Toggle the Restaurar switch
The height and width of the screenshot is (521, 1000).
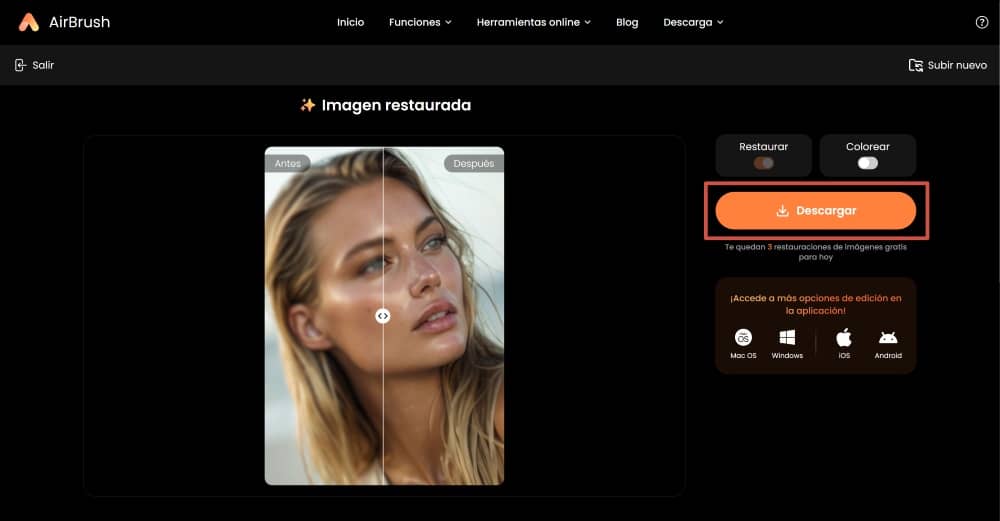(x=763, y=163)
